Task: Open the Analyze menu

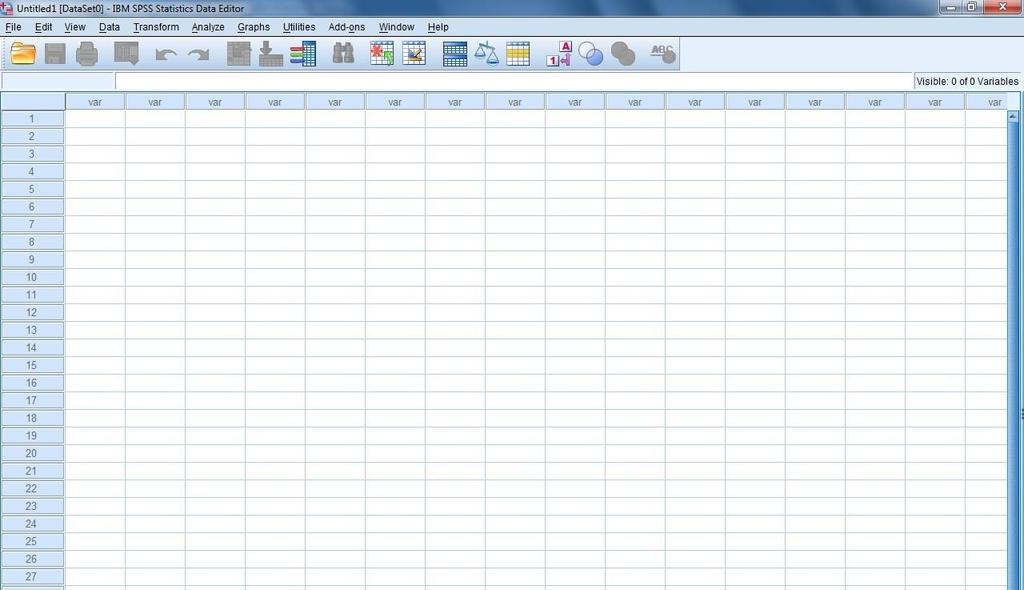Action: (208, 27)
